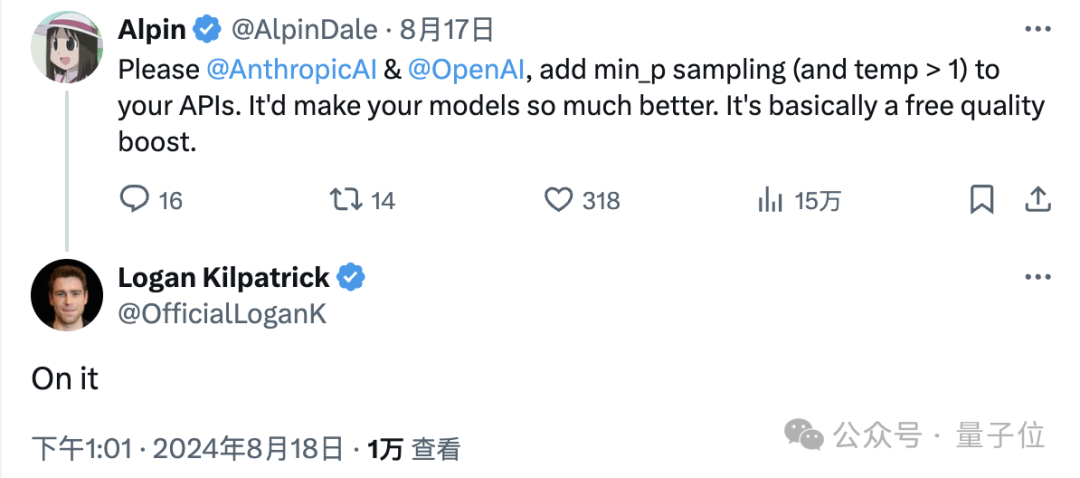Click the 8月17日 date on Alpin's tweet
1080x478 pixels.
[x=446, y=30]
